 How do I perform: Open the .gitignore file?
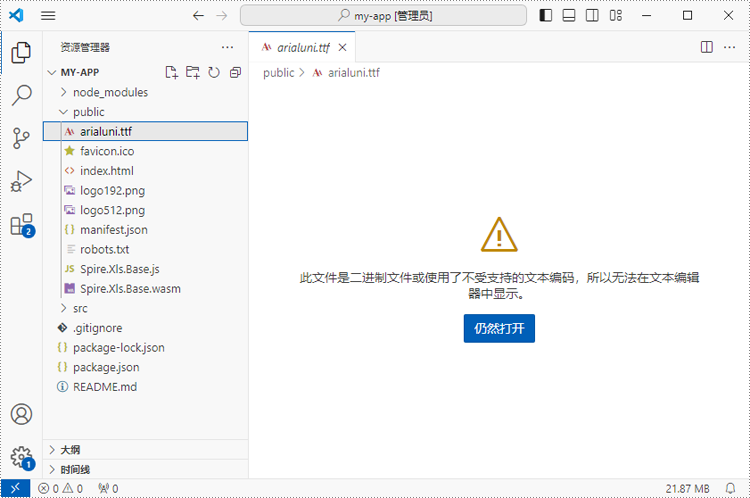click(x=145, y=328)
